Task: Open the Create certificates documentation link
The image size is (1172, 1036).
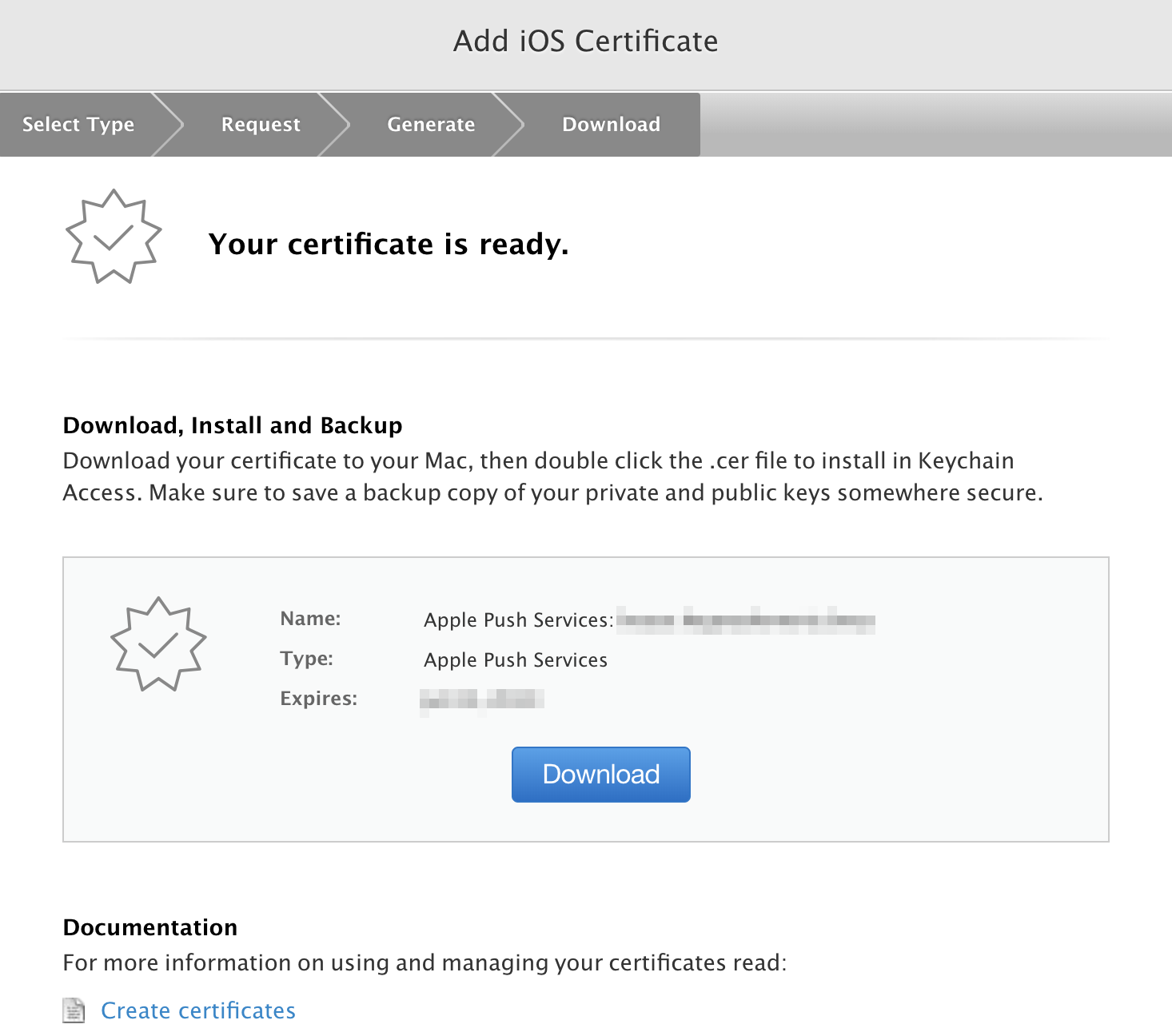Action: pyautogui.click(x=197, y=1010)
